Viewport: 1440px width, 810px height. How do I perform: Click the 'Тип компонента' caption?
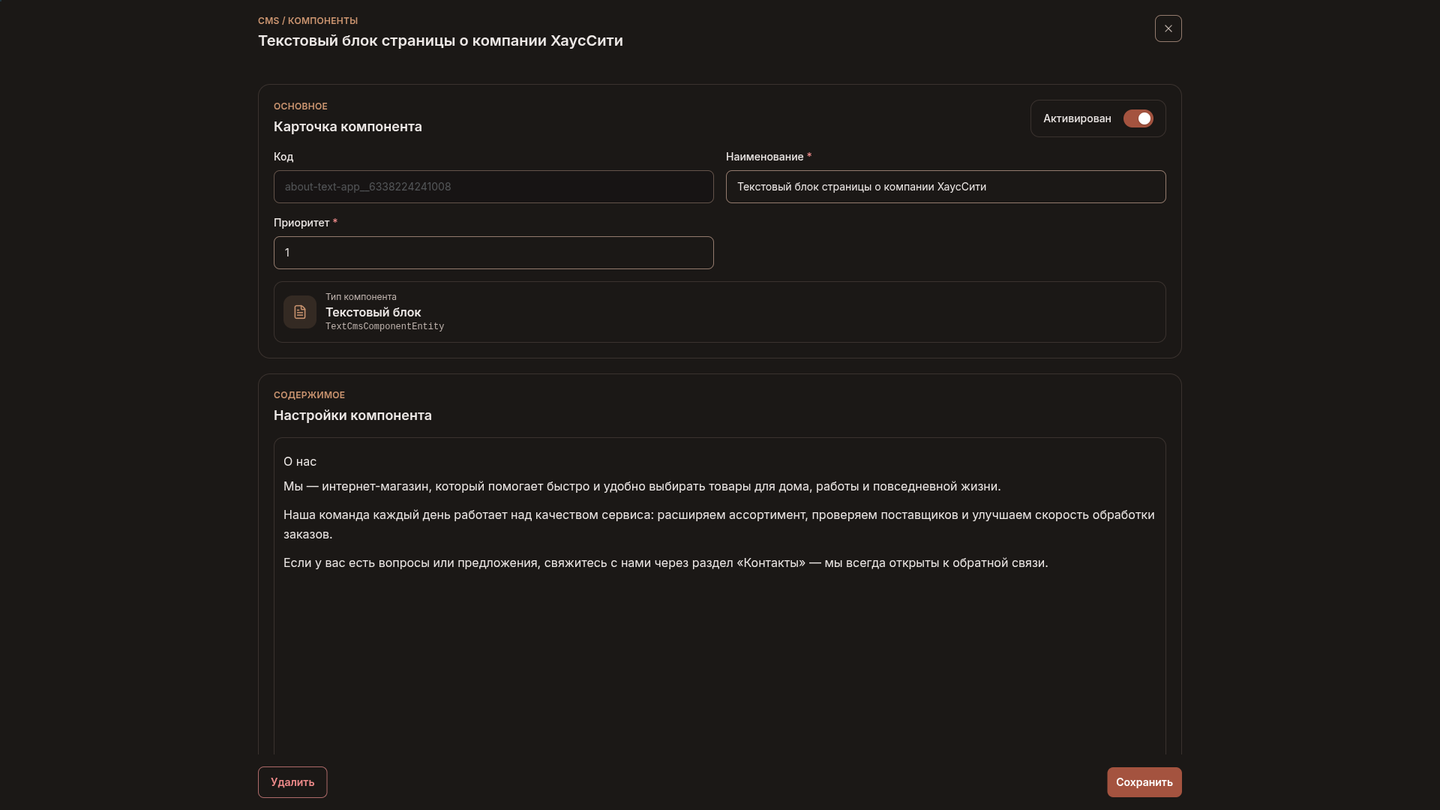[x=361, y=297]
